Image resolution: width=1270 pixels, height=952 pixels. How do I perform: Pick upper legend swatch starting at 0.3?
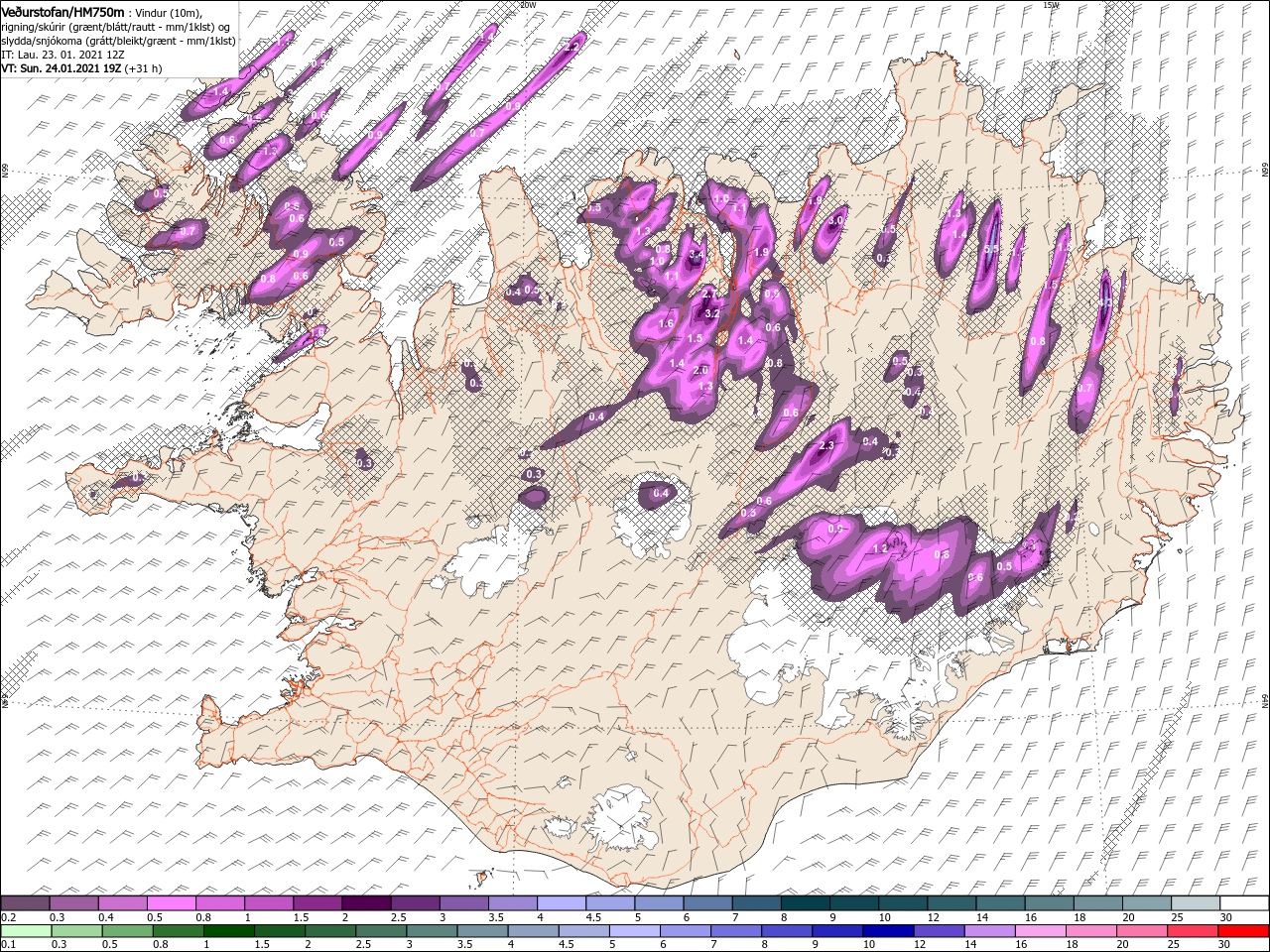click(73, 903)
